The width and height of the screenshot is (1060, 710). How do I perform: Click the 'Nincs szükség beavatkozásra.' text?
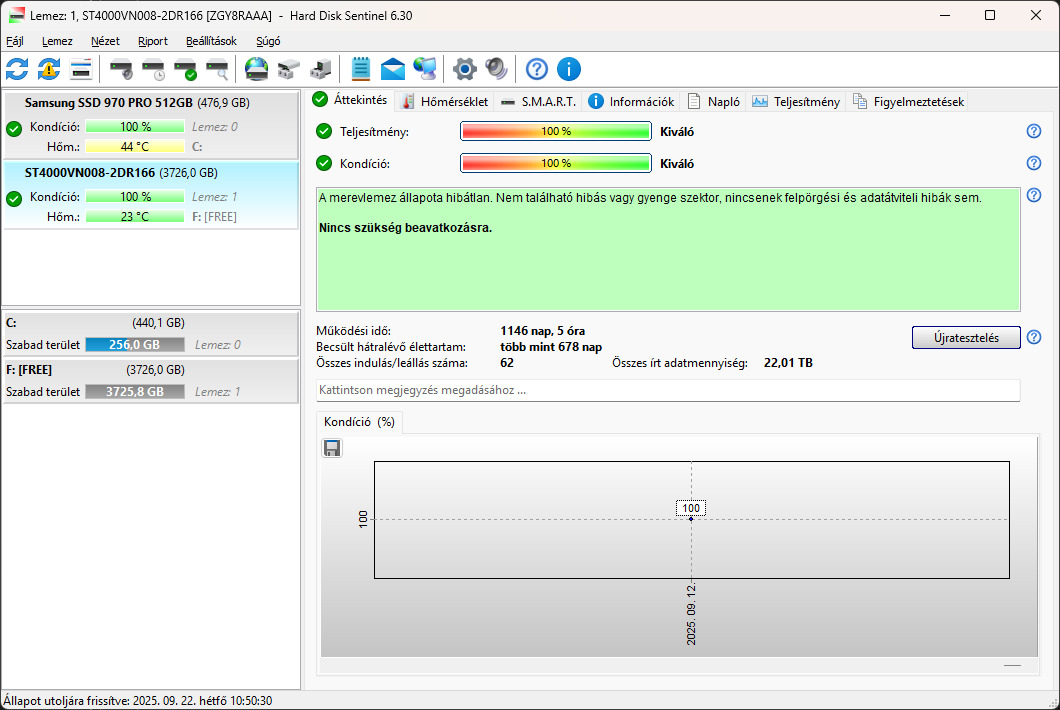406,228
